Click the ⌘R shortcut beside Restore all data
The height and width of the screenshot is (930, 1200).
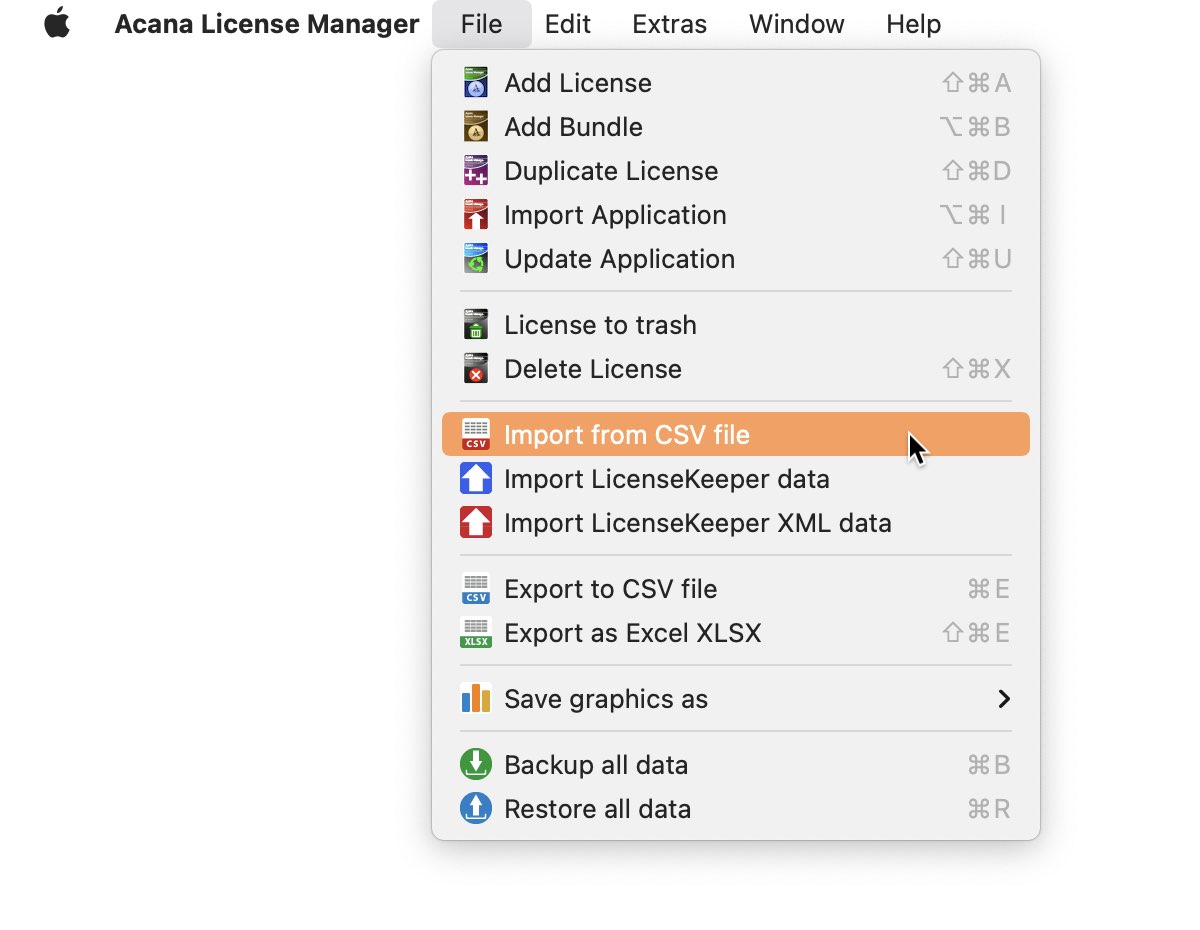989,809
